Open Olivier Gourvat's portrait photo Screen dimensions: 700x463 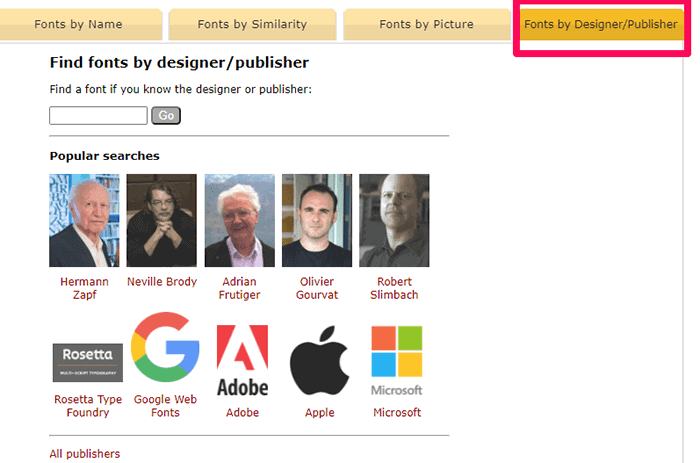pos(317,221)
